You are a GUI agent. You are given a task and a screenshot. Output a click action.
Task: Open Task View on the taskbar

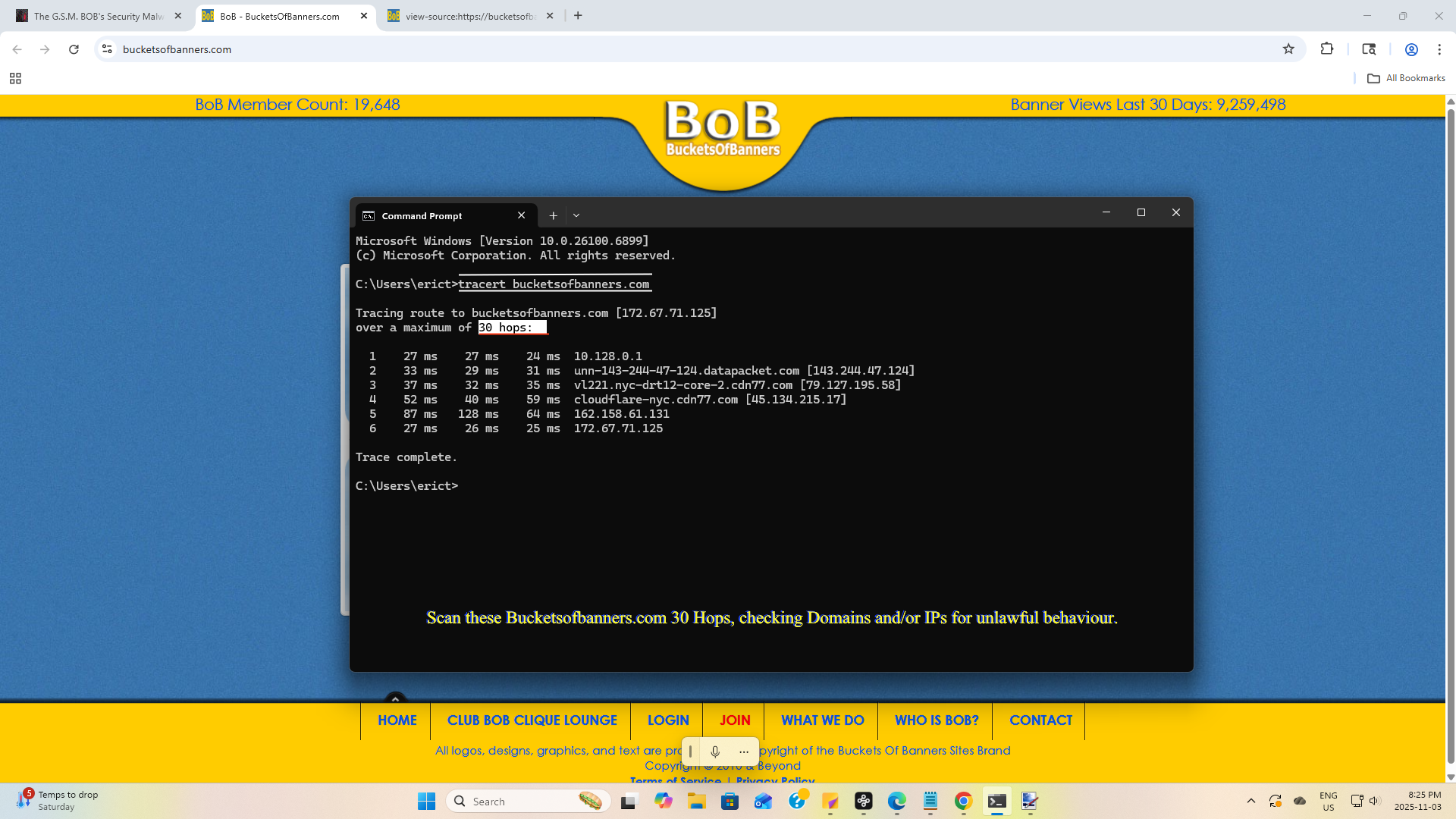tap(629, 802)
